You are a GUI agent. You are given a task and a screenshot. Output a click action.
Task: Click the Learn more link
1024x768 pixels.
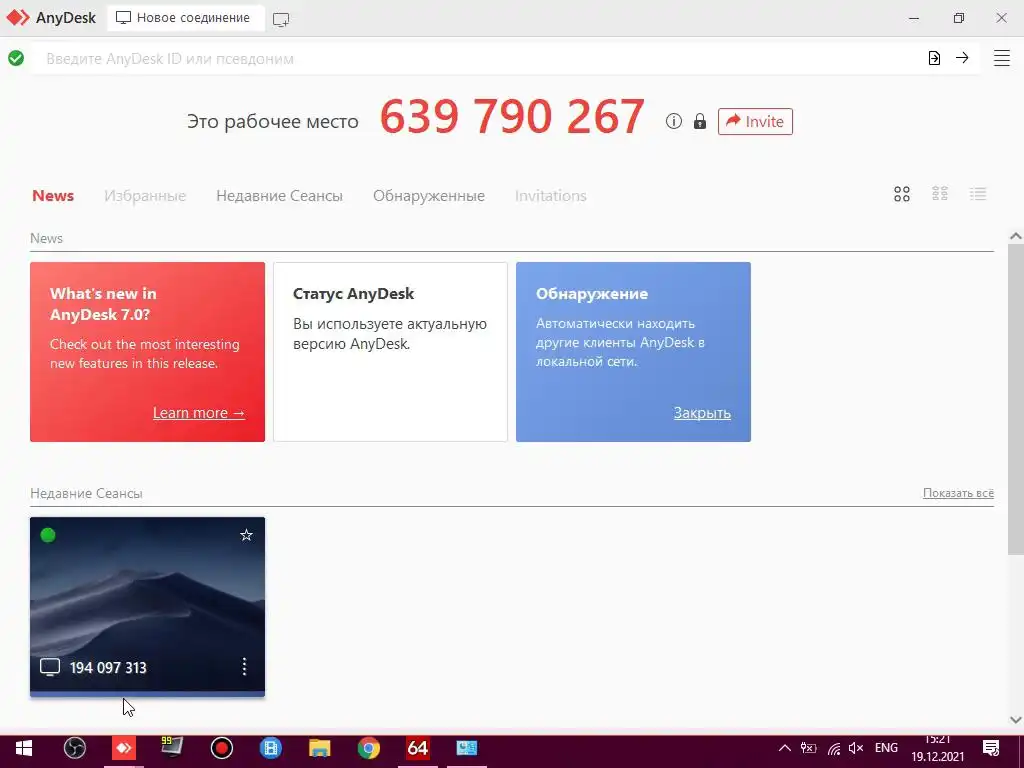click(199, 413)
